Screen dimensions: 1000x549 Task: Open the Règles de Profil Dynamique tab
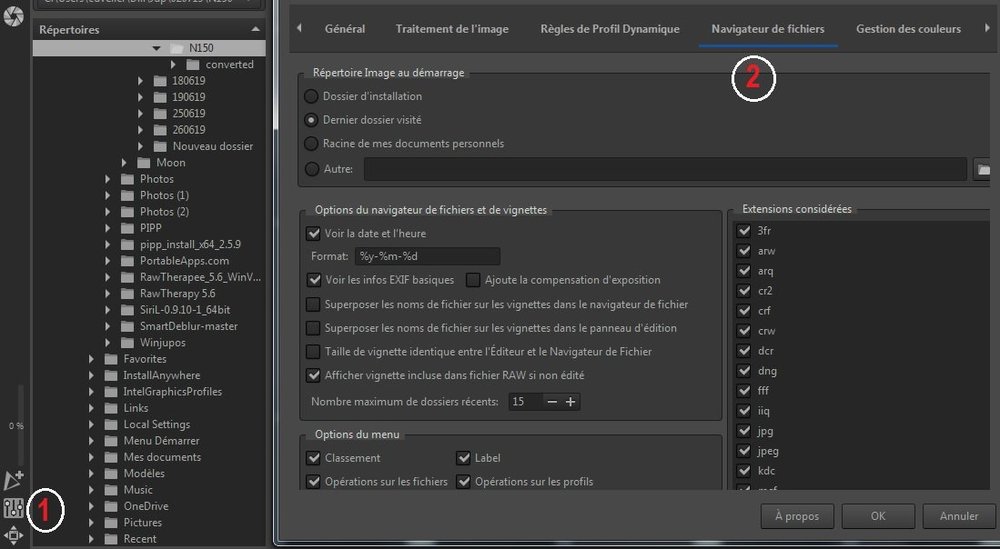click(610, 29)
